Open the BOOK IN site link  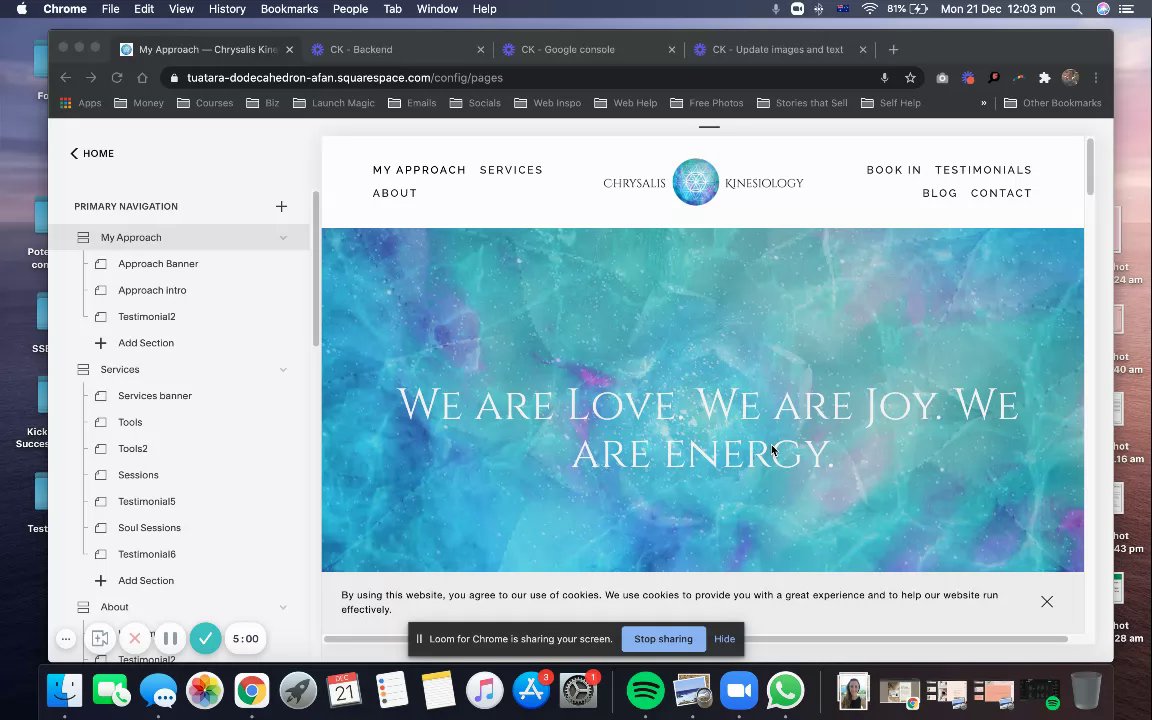click(x=893, y=170)
